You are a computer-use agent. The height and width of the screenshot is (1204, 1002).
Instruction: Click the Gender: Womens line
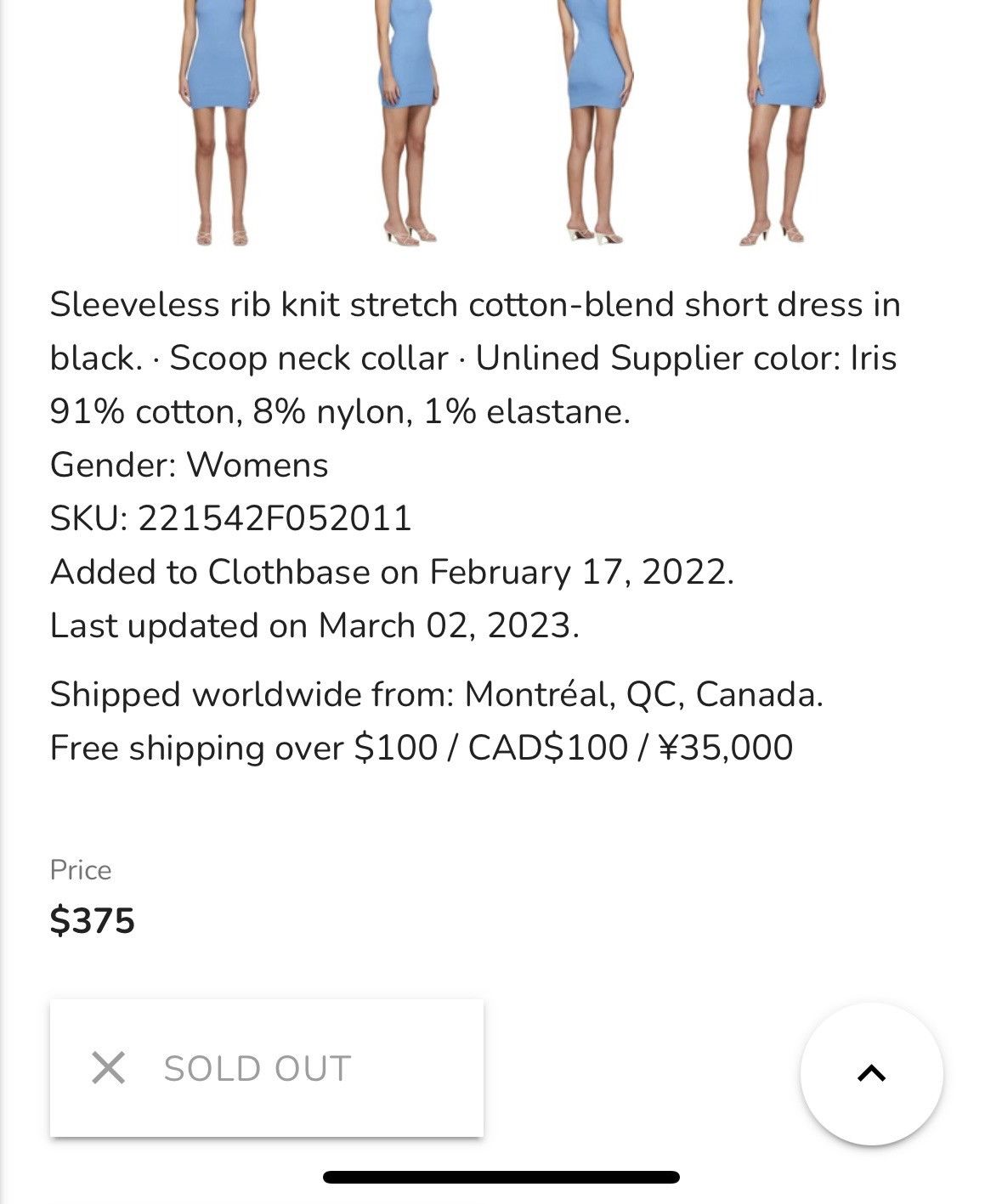[x=189, y=465]
